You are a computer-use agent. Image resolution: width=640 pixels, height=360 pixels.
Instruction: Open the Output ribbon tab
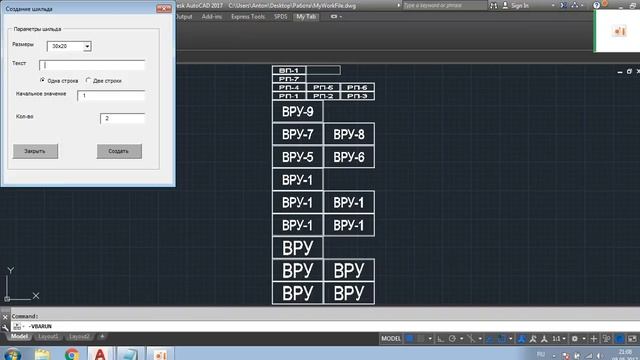[184, 17]
